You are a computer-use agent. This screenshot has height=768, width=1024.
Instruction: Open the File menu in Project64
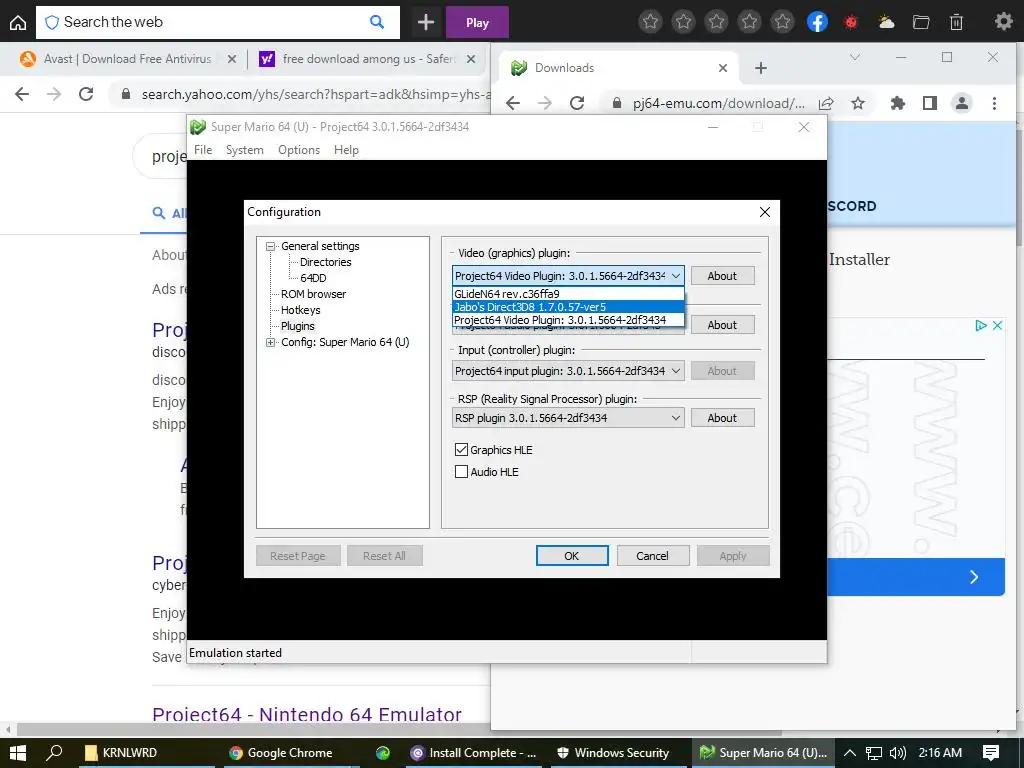(x=203, y=150)
